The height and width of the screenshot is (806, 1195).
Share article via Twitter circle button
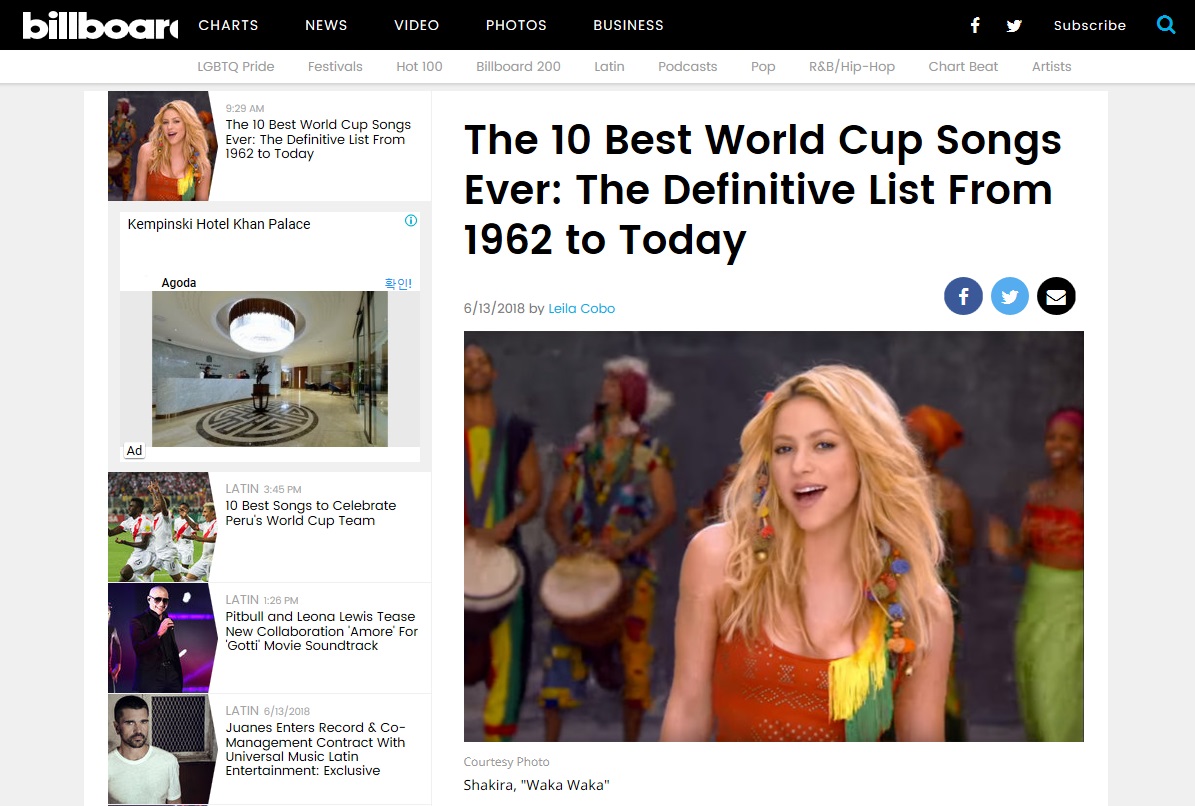(x=1009, y=296)
